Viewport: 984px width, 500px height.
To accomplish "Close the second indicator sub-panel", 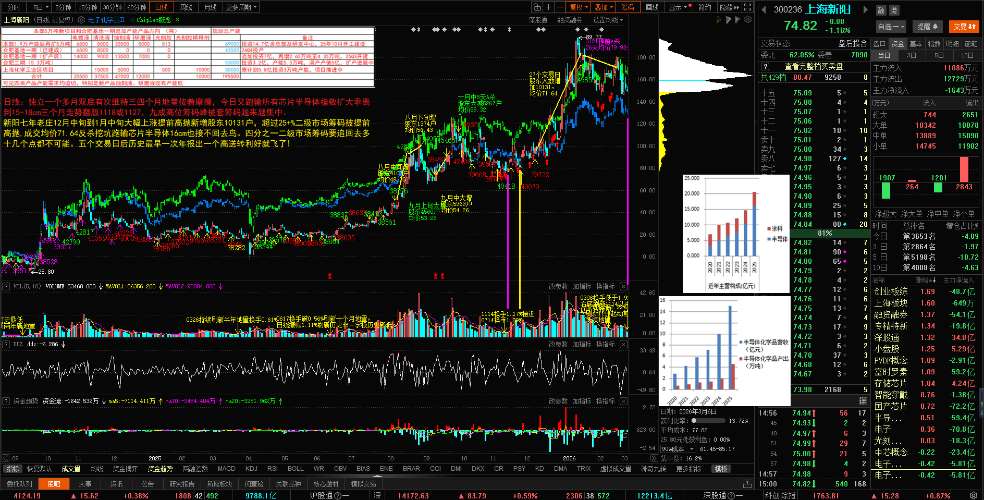I will [623, 344].
